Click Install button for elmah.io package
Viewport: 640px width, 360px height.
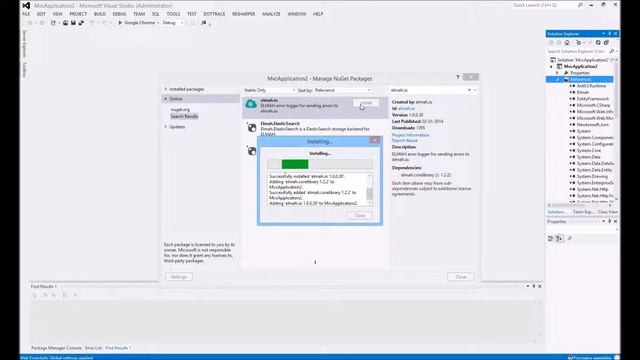pos(366,103)
